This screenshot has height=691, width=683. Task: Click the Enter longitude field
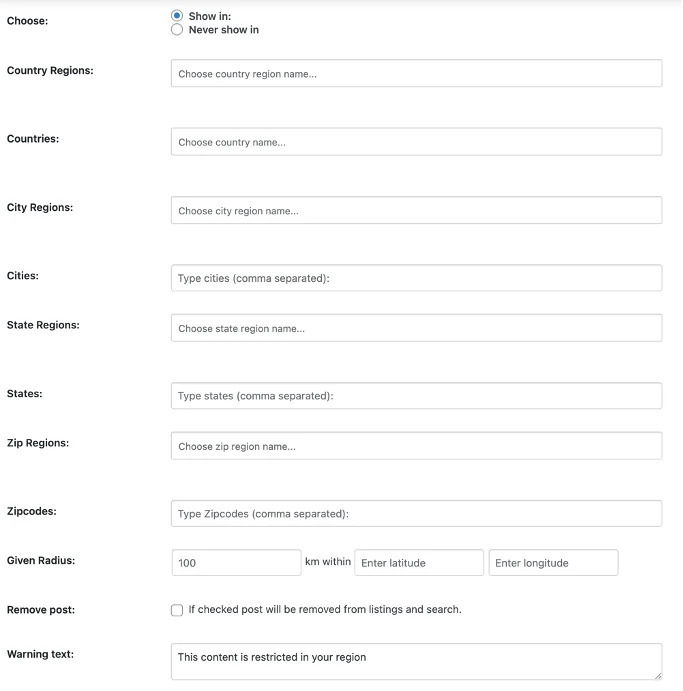(x=553, y=563)
